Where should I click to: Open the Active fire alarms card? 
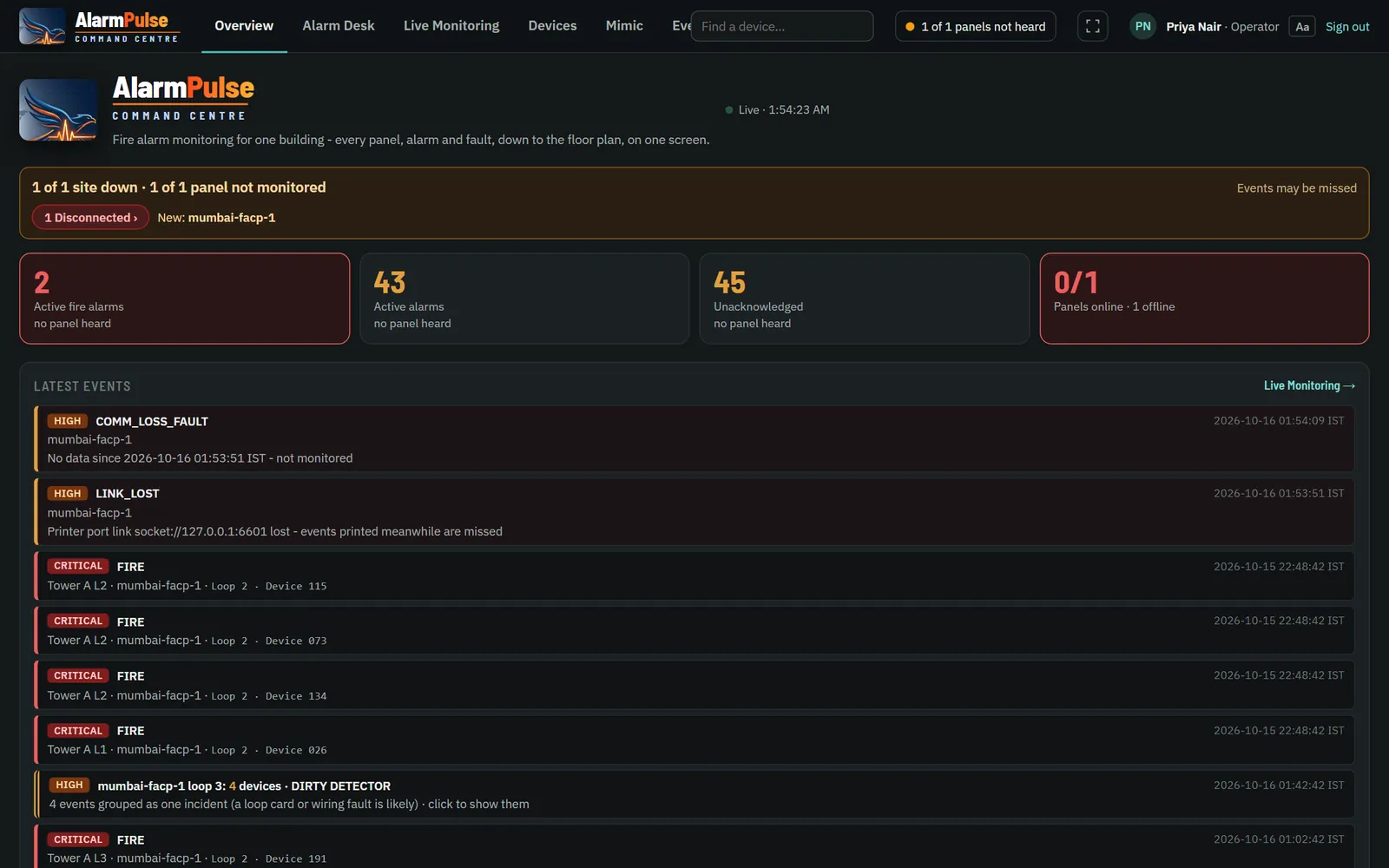point(184,299)
